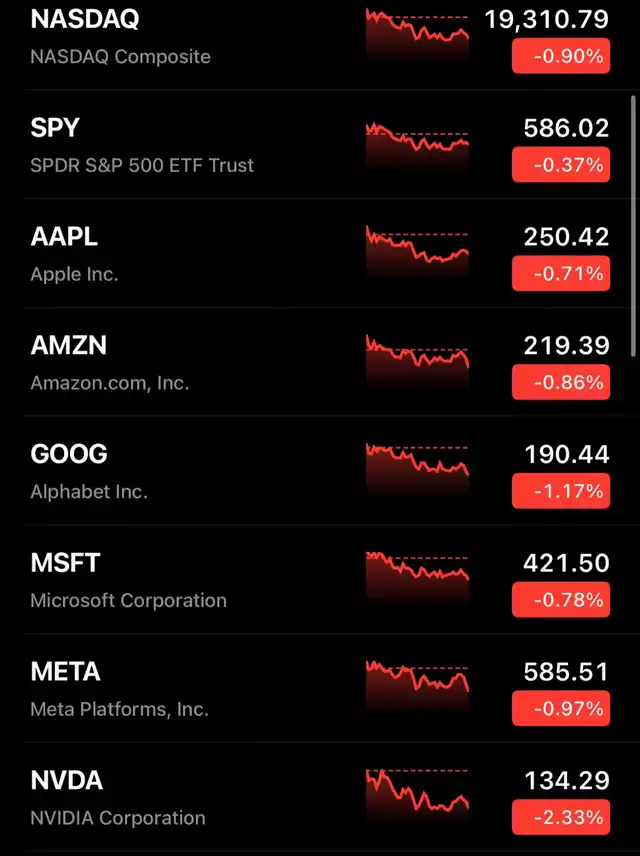Select the Meta Platforms, Inc. label
The image size is (640, 856).
[x=119, y=709]
